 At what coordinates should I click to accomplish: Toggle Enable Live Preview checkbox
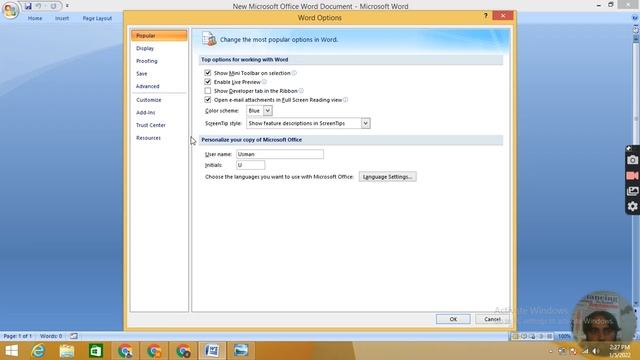[x=208, y=82]
